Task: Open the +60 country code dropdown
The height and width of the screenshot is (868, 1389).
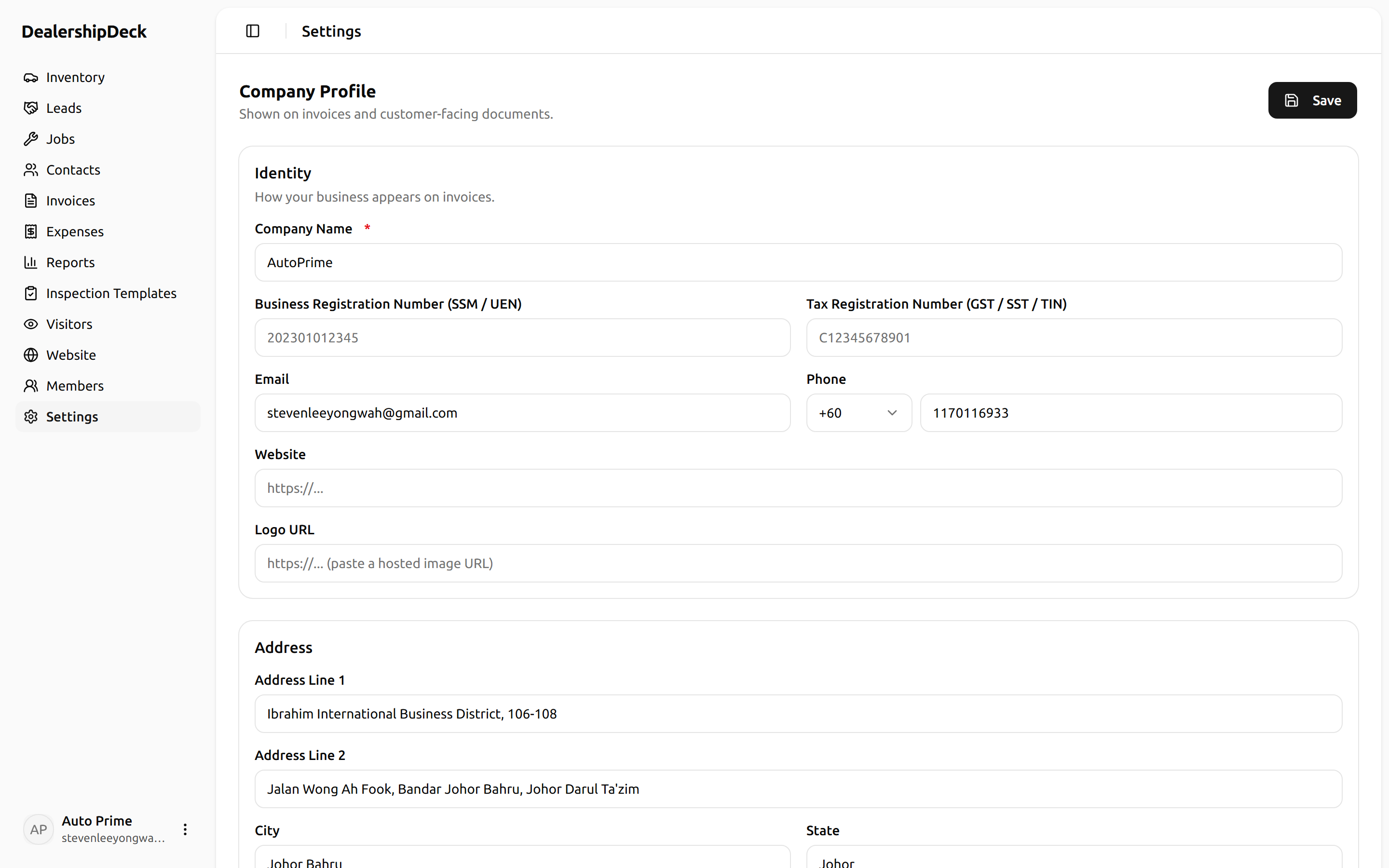Action: coord(858,413)
